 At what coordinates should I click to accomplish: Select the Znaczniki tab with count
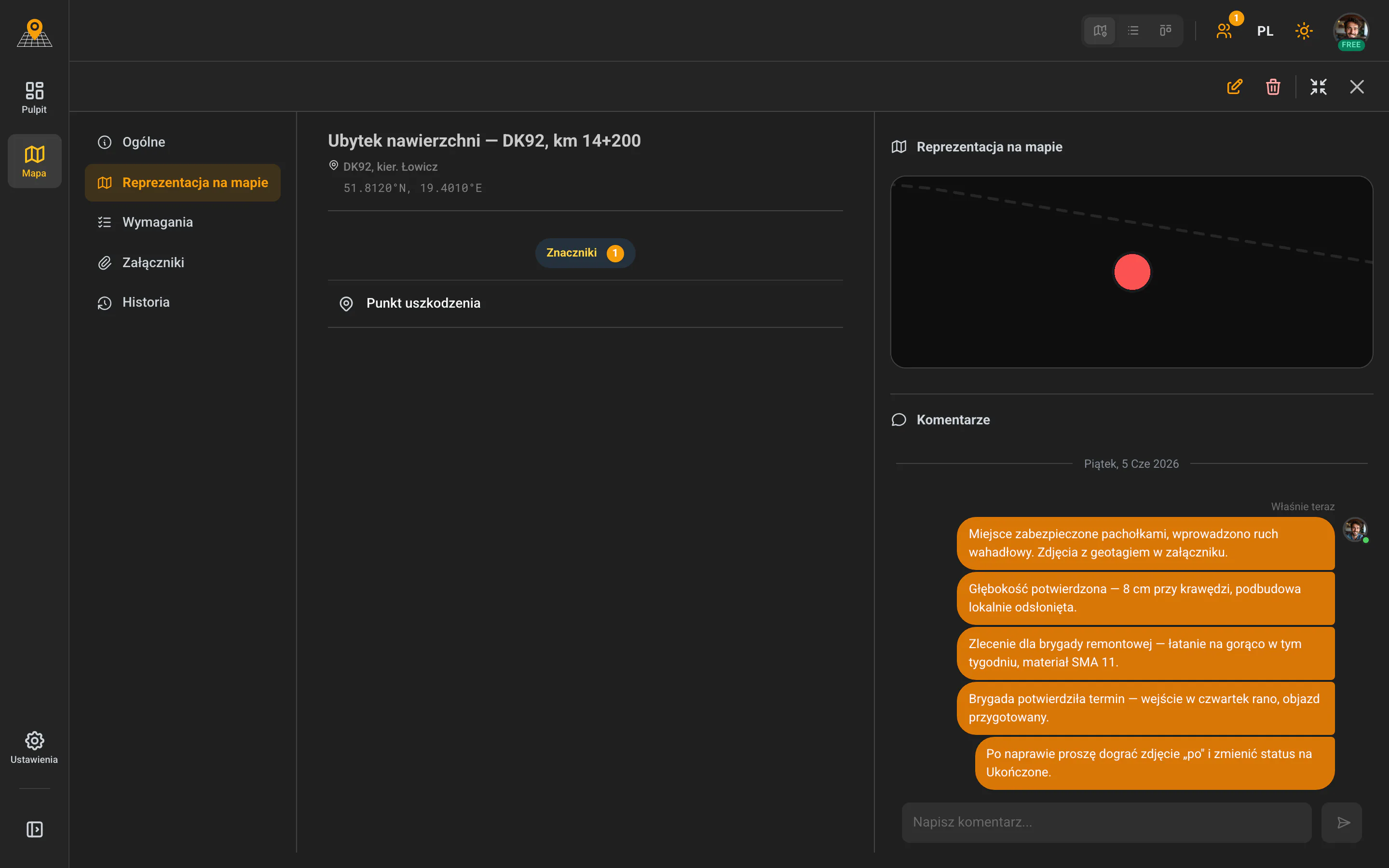585,253
